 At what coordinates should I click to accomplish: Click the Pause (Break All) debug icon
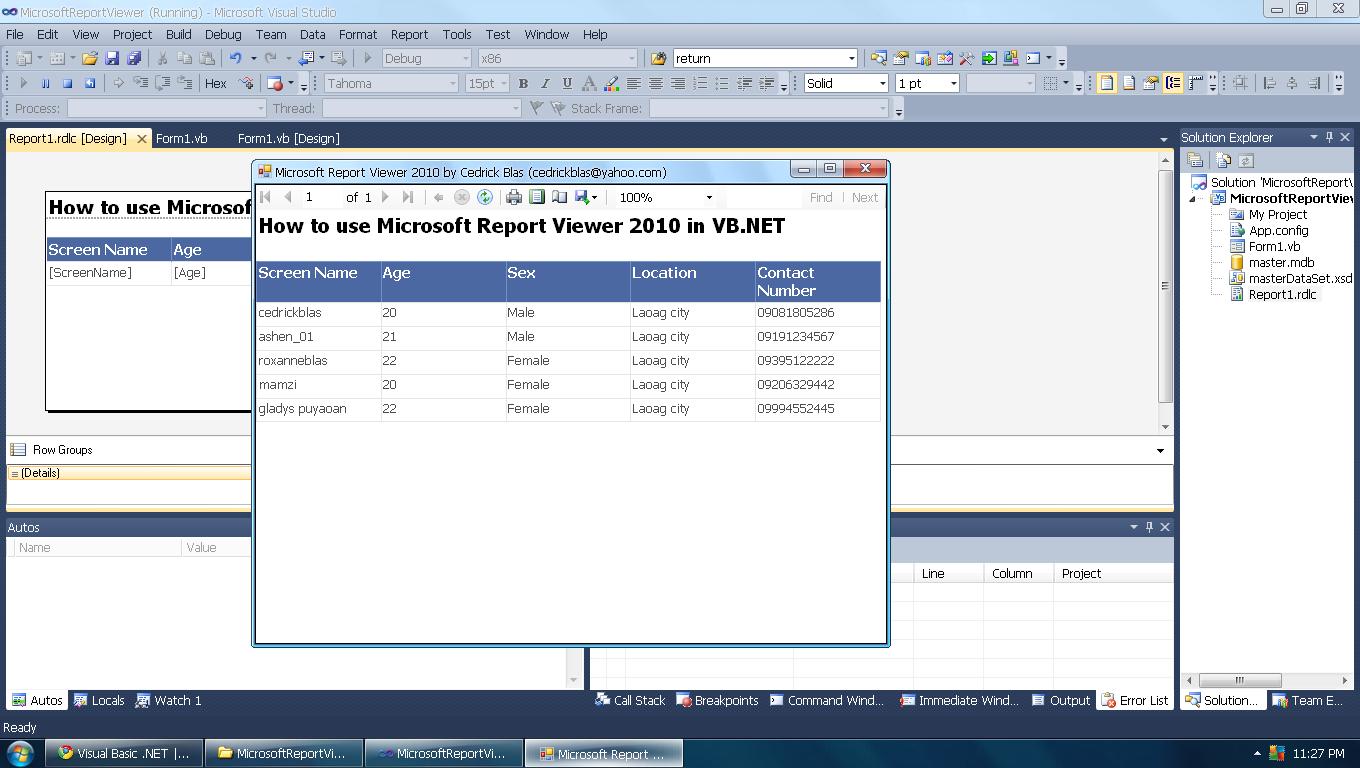pos(45,83)
